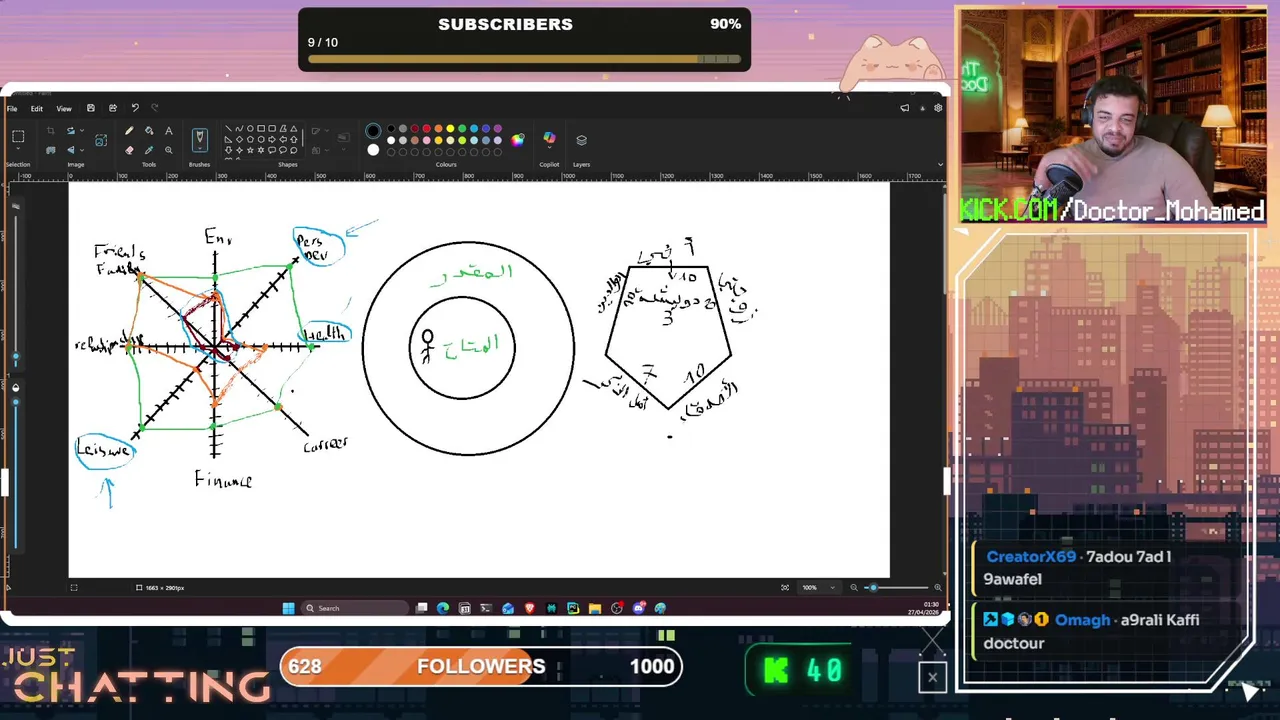Select the Rectangle shape
The height and width of the screenshot is (720, 1280).
[x=261, y=128]
